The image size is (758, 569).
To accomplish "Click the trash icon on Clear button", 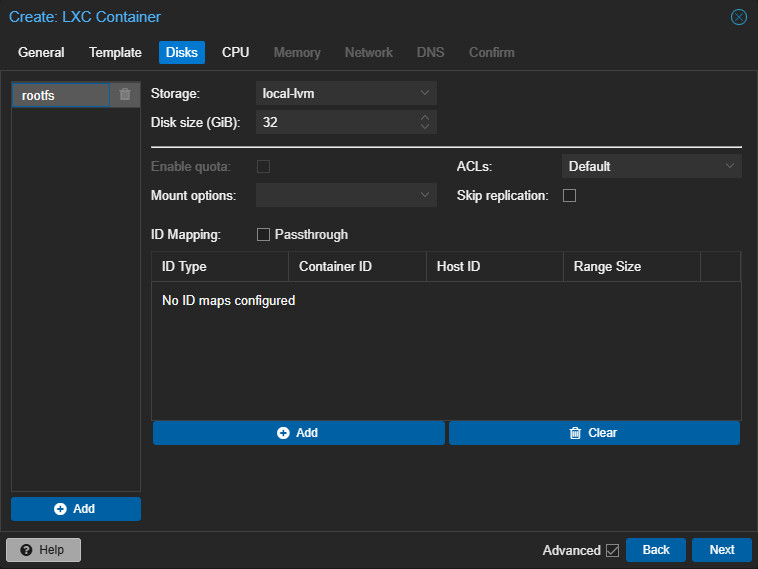I will (575, 433).
